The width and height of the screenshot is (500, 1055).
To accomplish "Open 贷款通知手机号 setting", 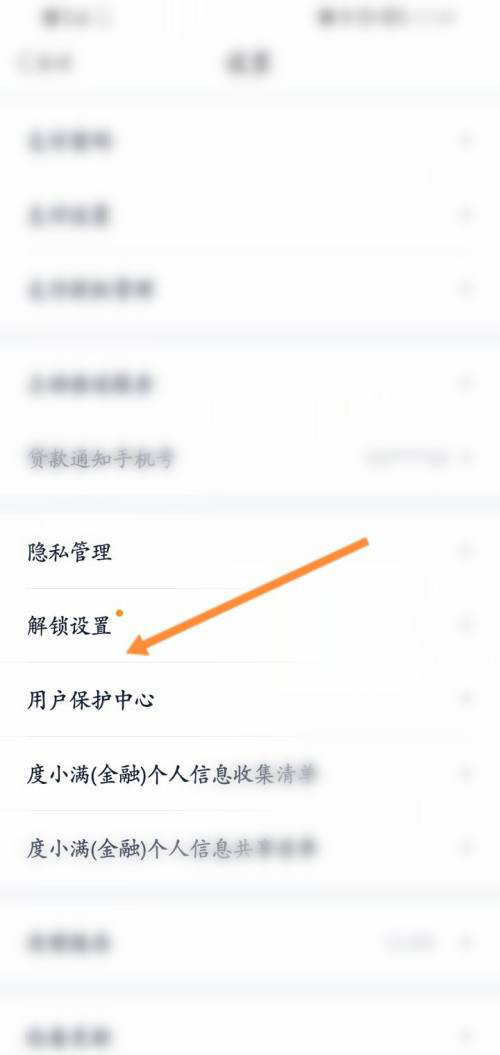I will [x=250, y=458].
